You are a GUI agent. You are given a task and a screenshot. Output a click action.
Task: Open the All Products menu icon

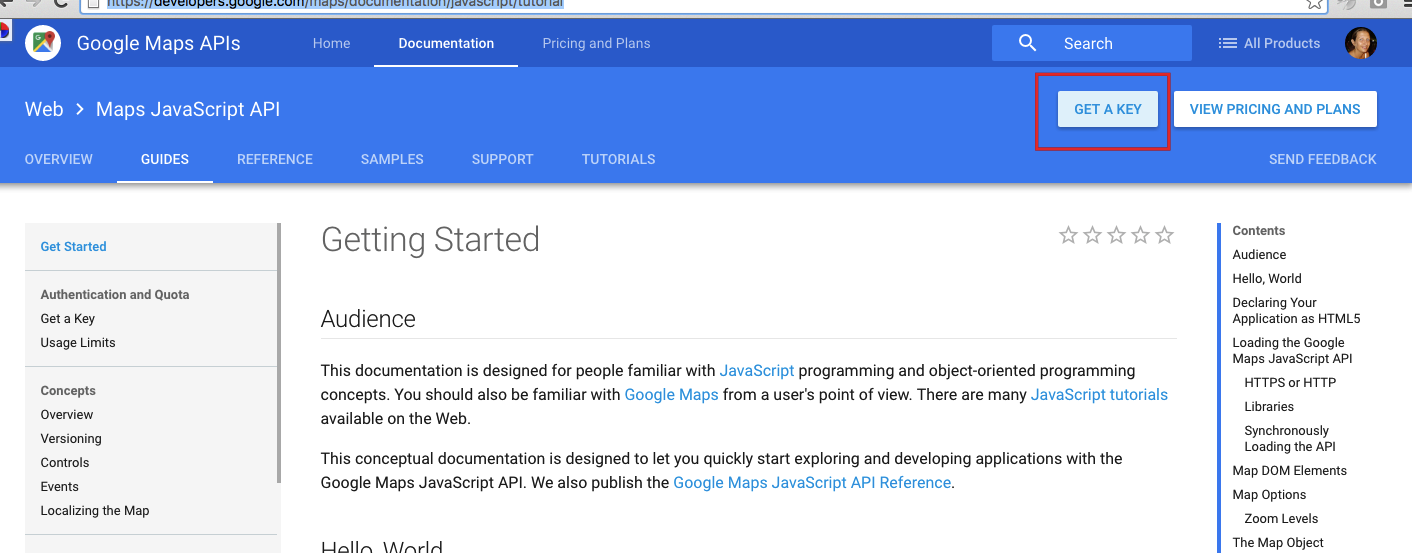click(x=1227, y=43)
